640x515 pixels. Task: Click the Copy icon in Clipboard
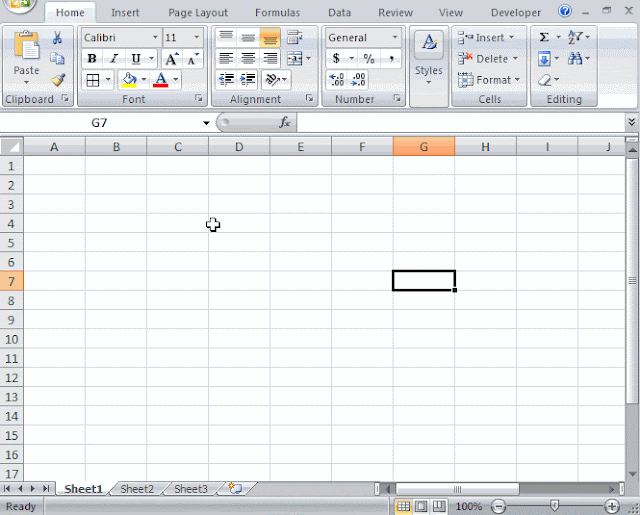click(x=57, y=59)
